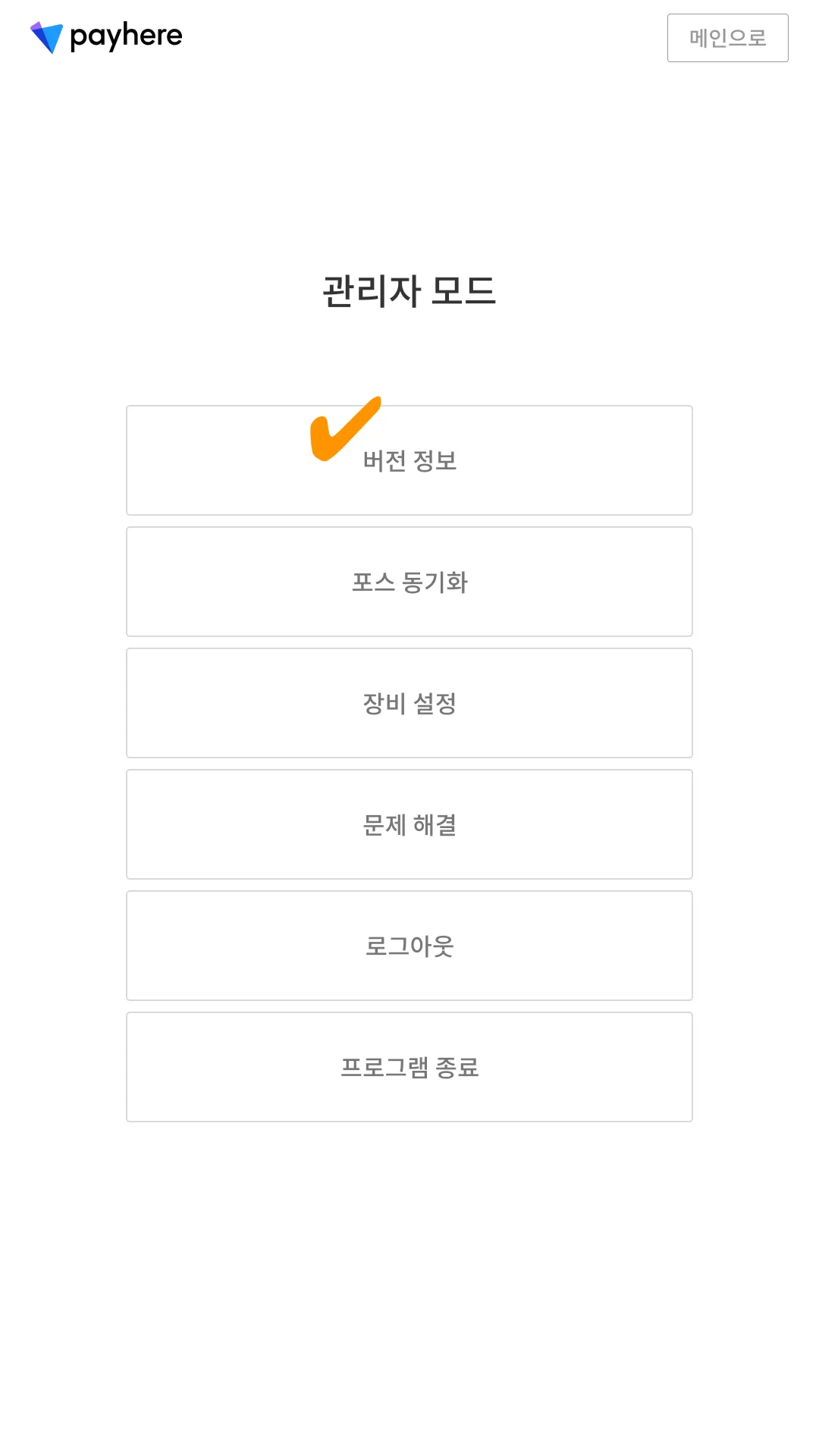Return to main via 메인으로
The height and width of the screenshot is (1456, 819).
[x=727, y=38]
